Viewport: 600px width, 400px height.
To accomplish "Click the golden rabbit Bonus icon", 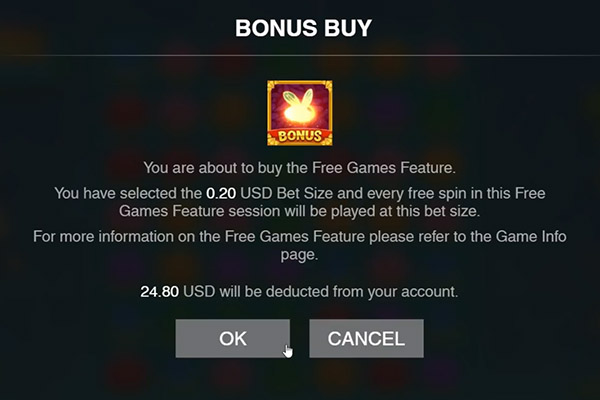I will (x=300, y=113).
